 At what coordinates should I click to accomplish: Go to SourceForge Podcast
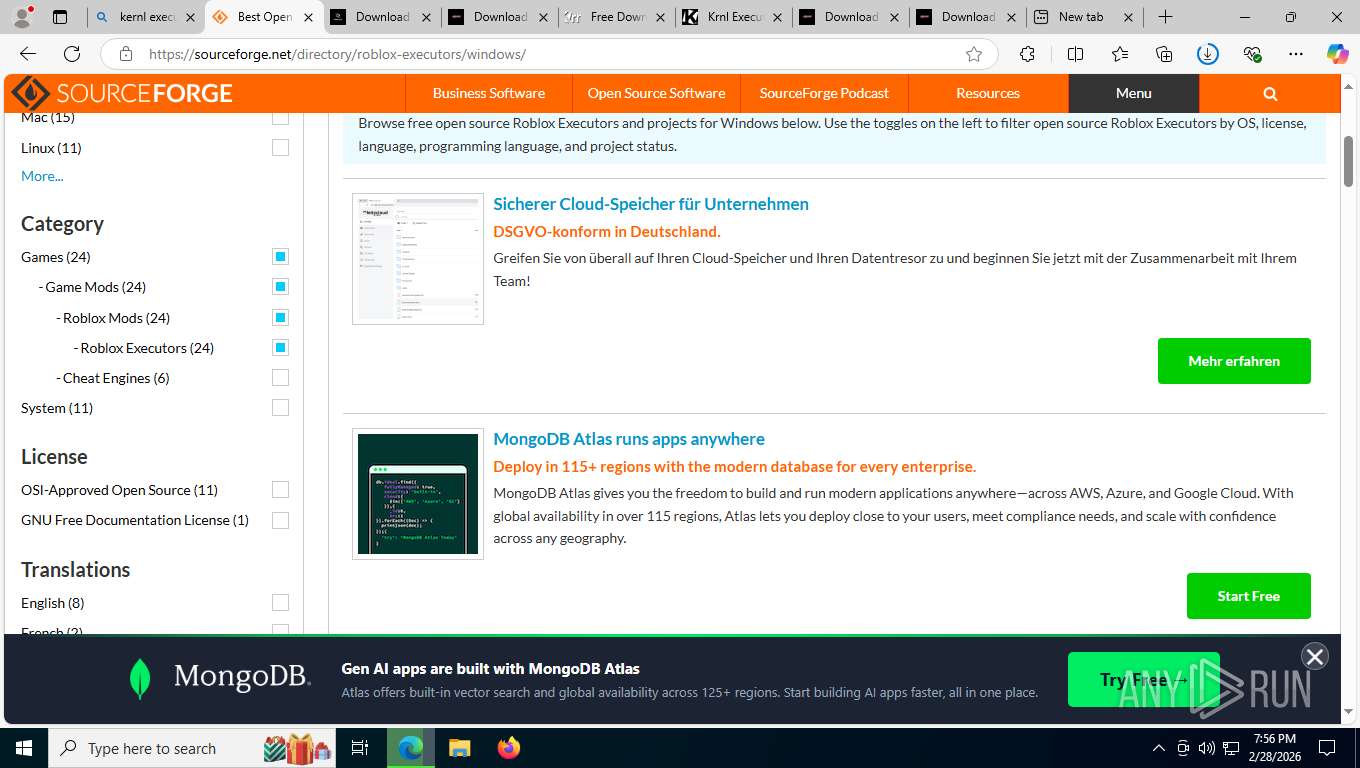(x=824, y=93)
